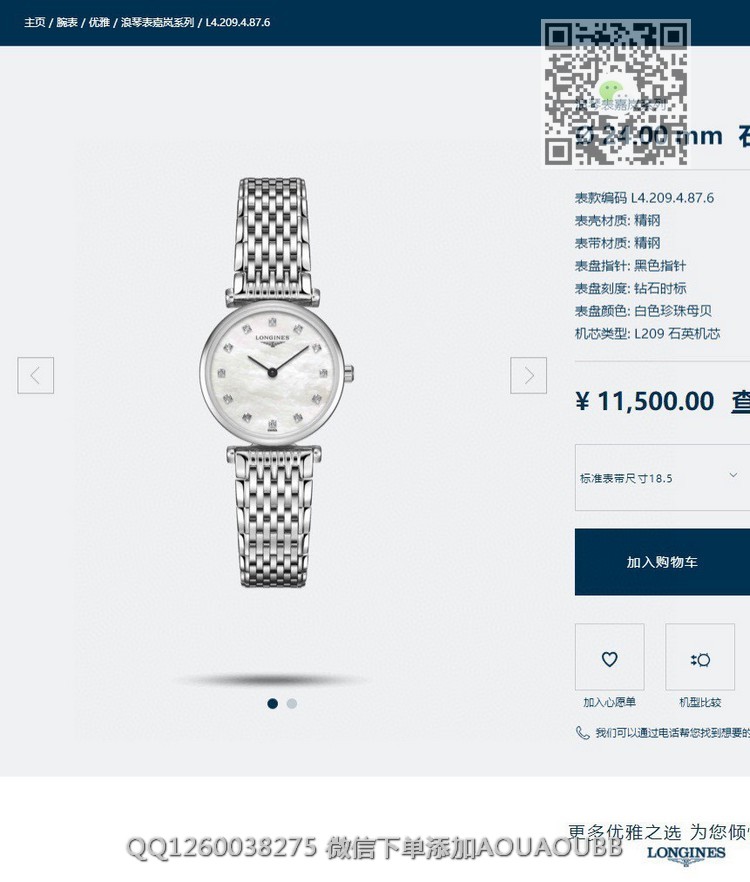Click the L4.209.4.87.6 breadcrumb item

pyautogui.click(x=237, y=22)
